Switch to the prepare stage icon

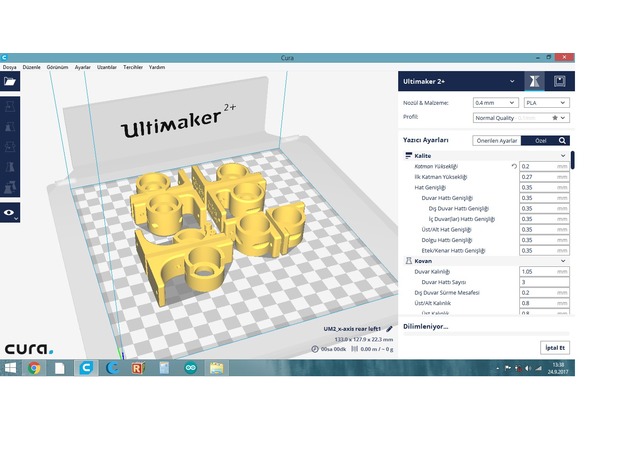[534, 81]
